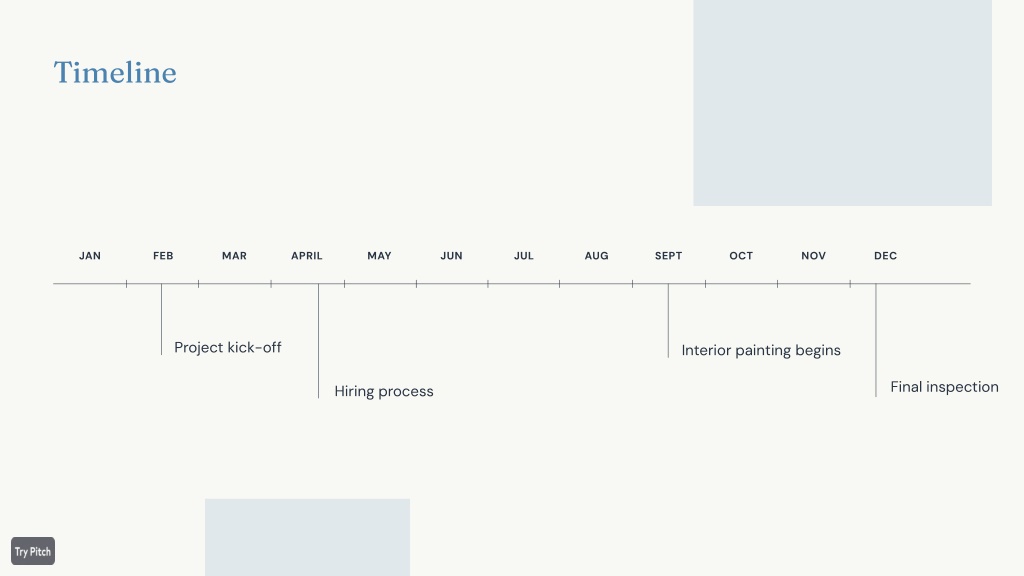Click the JUN month label
Screen dimensions: 1024x576
point(451,256)
